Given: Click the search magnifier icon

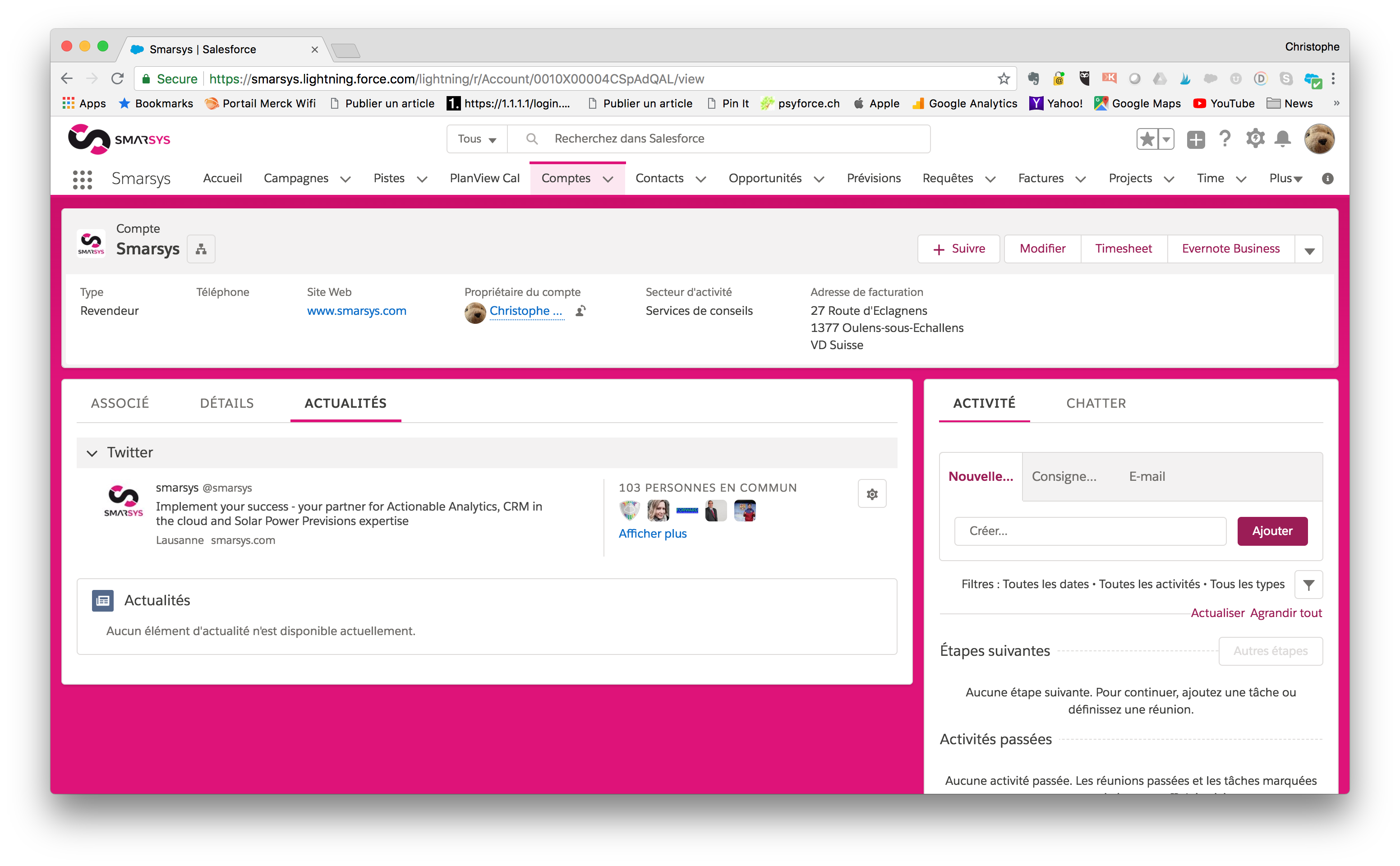Looking at the screenshot, I should pyautogui.click(x=531, y=138).
